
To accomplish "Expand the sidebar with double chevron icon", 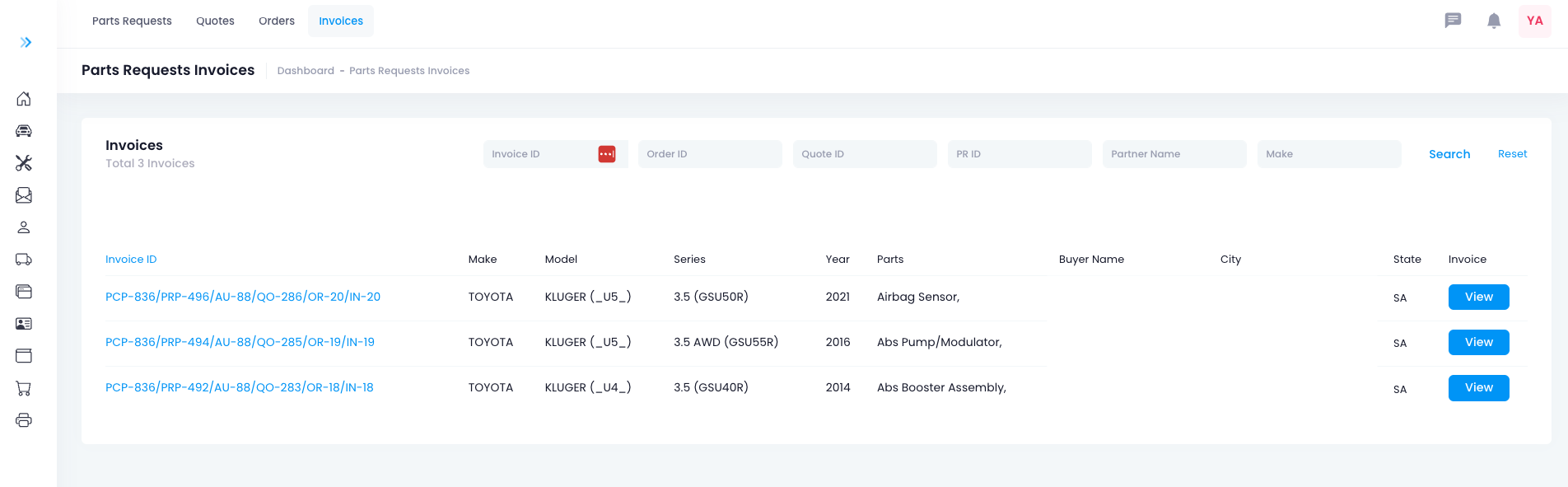I will click(x=26, y=42).
